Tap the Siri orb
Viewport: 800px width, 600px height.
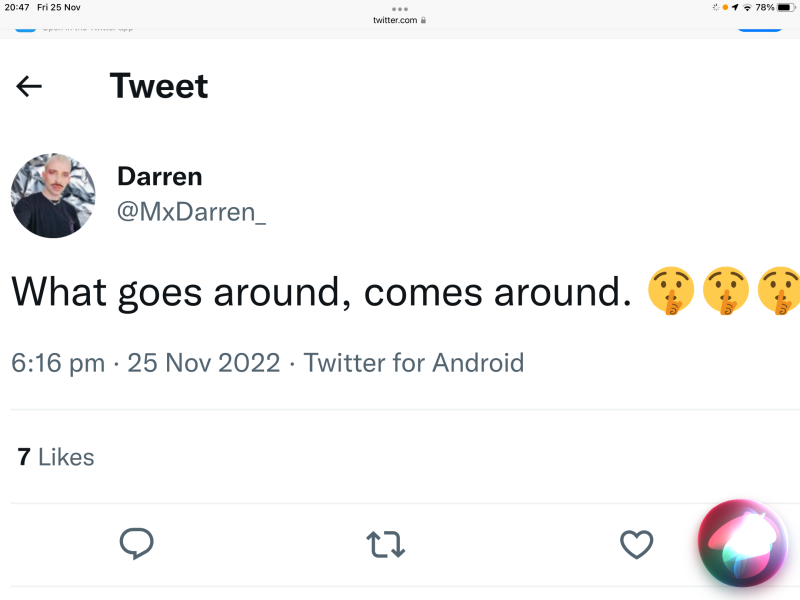click(742, 545)
